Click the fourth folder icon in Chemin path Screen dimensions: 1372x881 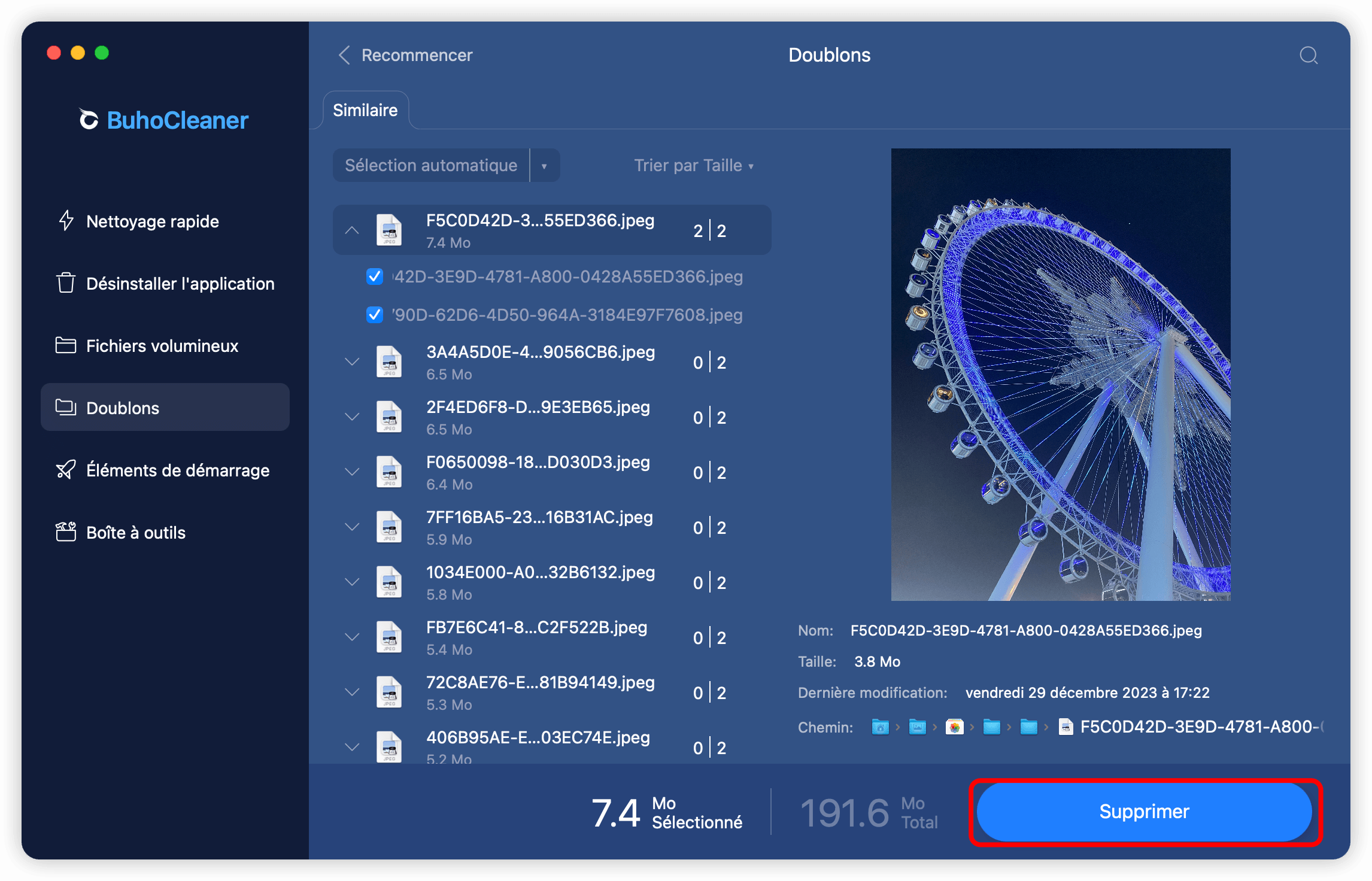pyautogui.click(x=991, y=727)
